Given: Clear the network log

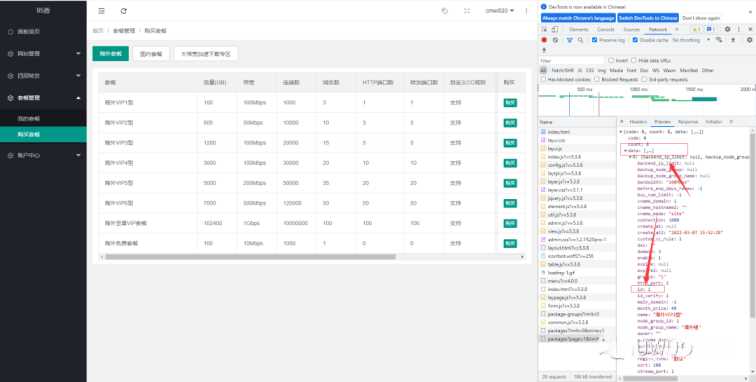Looking at the screenshot, I should click(555, 40).
